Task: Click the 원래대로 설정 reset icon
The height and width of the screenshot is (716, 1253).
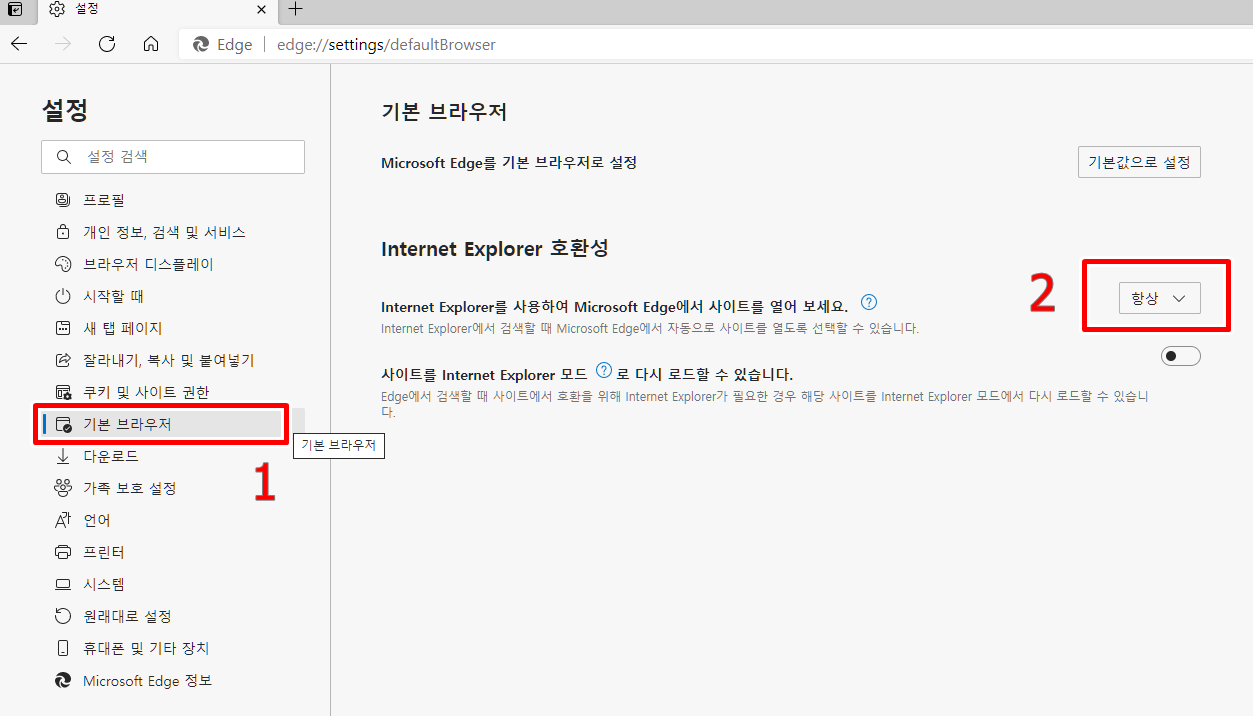Action: click(63, 616)
